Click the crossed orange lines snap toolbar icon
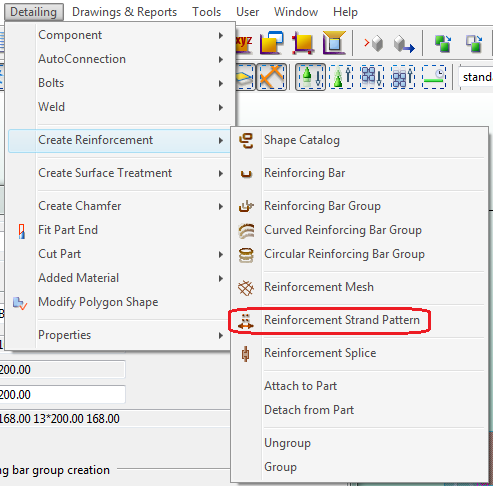Screen dimensions: 493x486 [271, 77]
